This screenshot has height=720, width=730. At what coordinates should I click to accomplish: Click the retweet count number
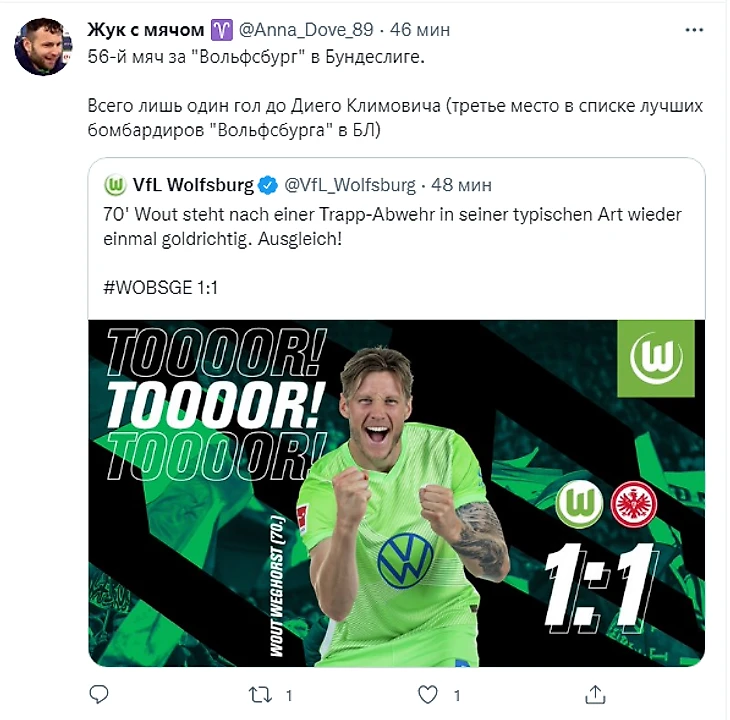coord(289,695)
